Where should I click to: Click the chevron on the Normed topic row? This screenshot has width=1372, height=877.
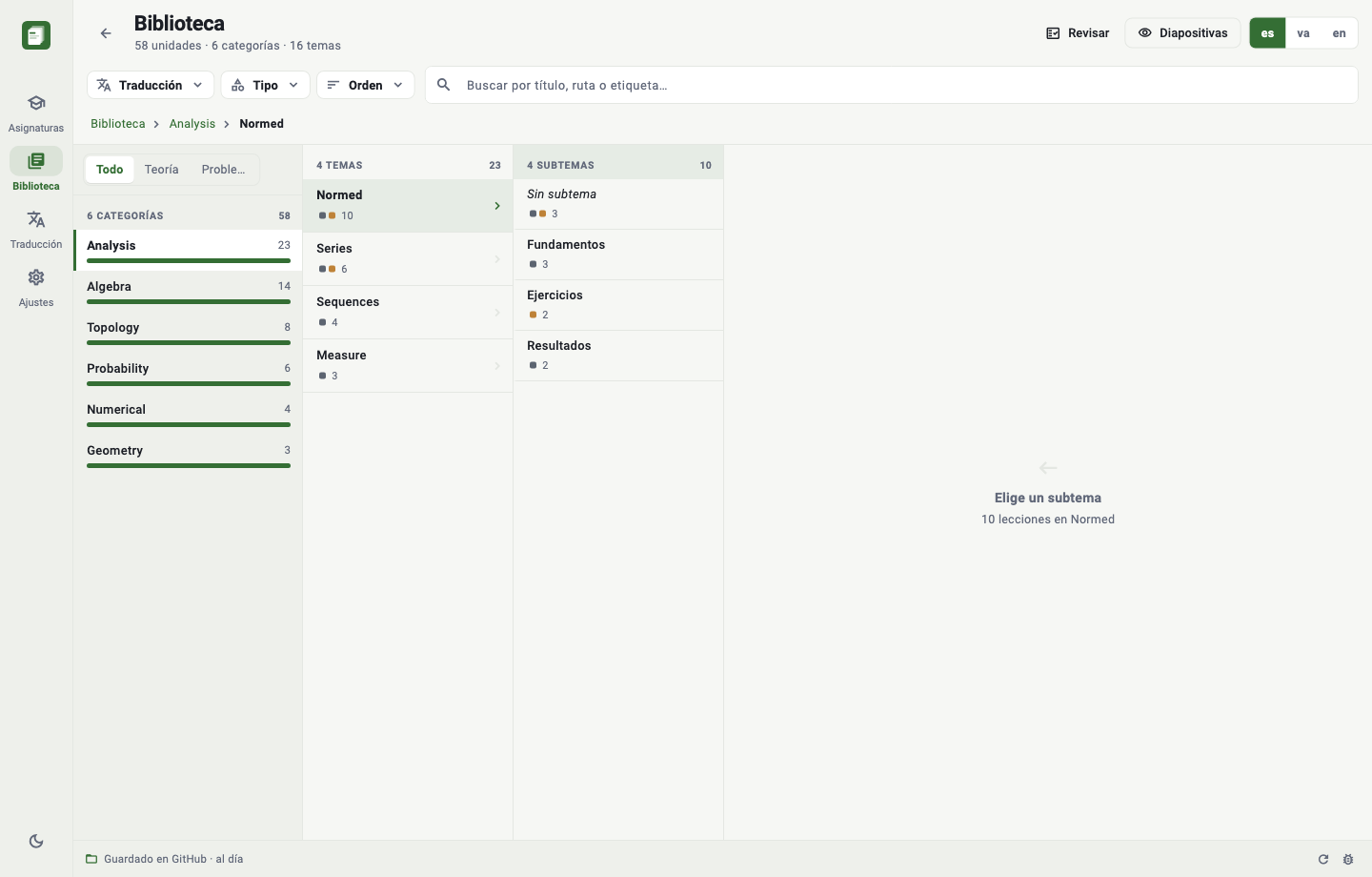[x=497, y=206]
